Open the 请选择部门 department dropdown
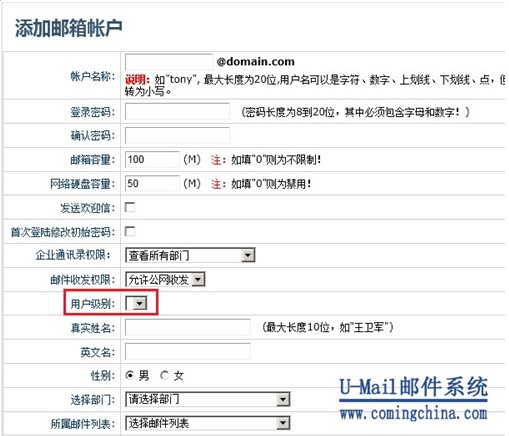The height and width of the screenshot is (436, 509). [x=207, y=399]
